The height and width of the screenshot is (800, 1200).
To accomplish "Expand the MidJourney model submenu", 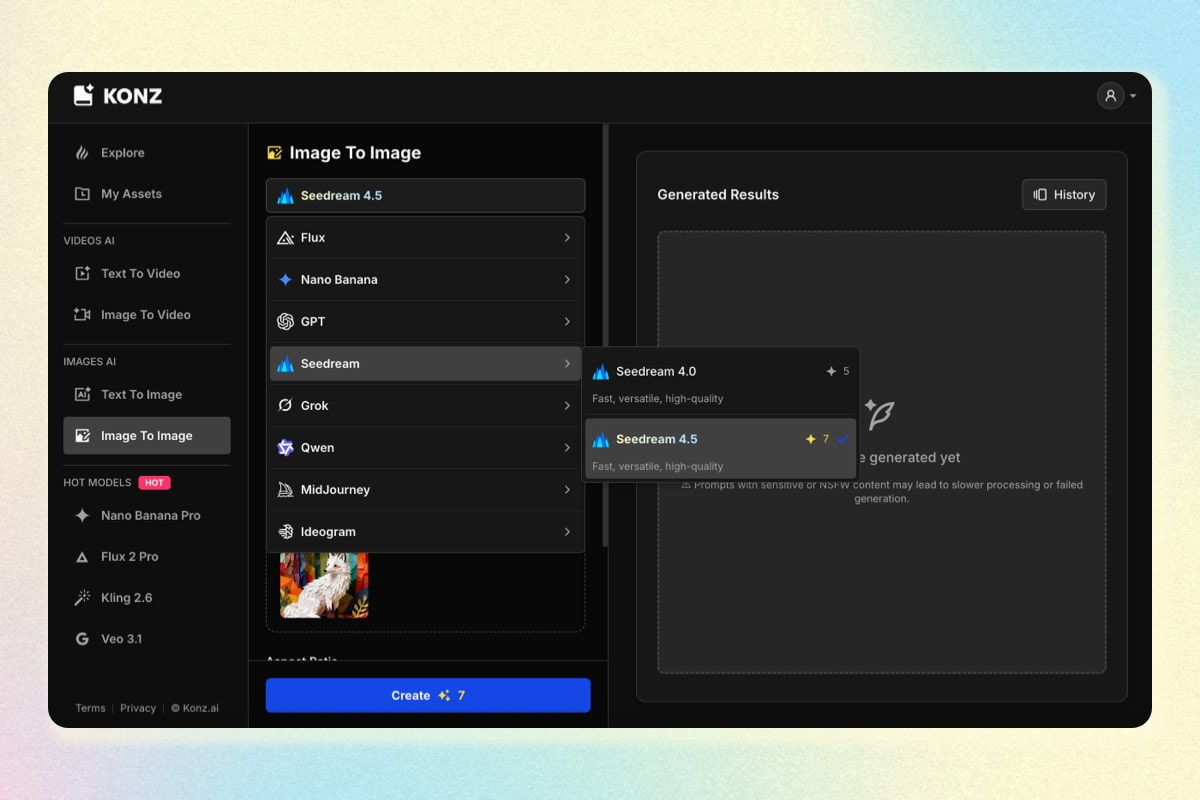I will [x=426, y=490].
